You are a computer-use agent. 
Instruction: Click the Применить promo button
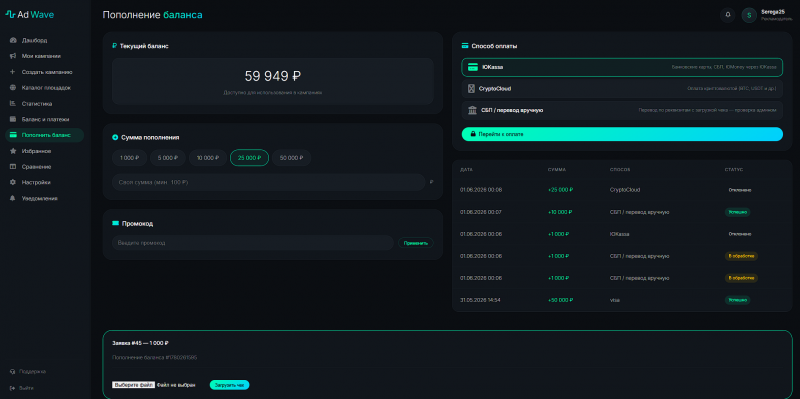pyautogui.click(x=416, y=243)
